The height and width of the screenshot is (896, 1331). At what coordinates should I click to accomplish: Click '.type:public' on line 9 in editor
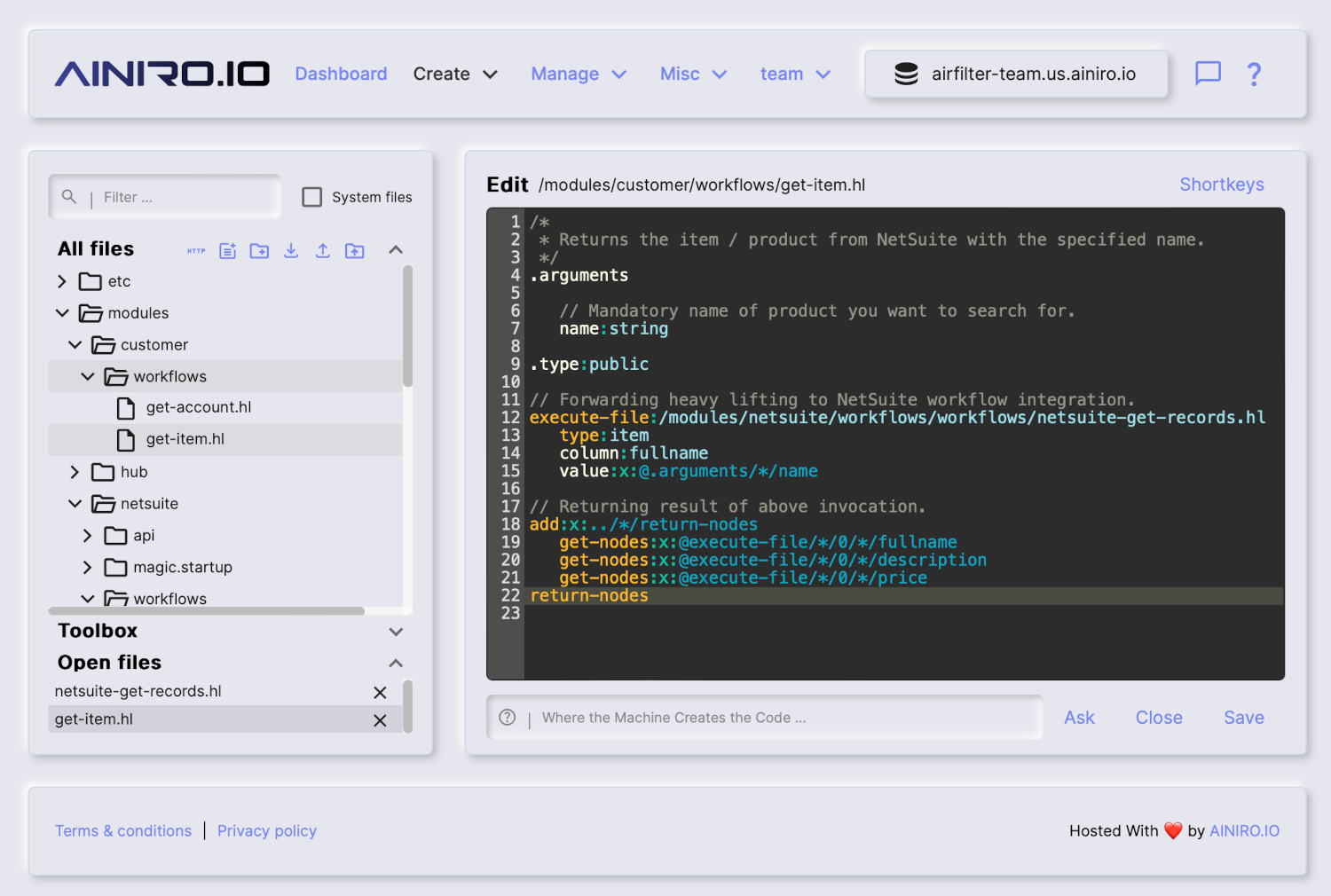(x=589, y=365)
